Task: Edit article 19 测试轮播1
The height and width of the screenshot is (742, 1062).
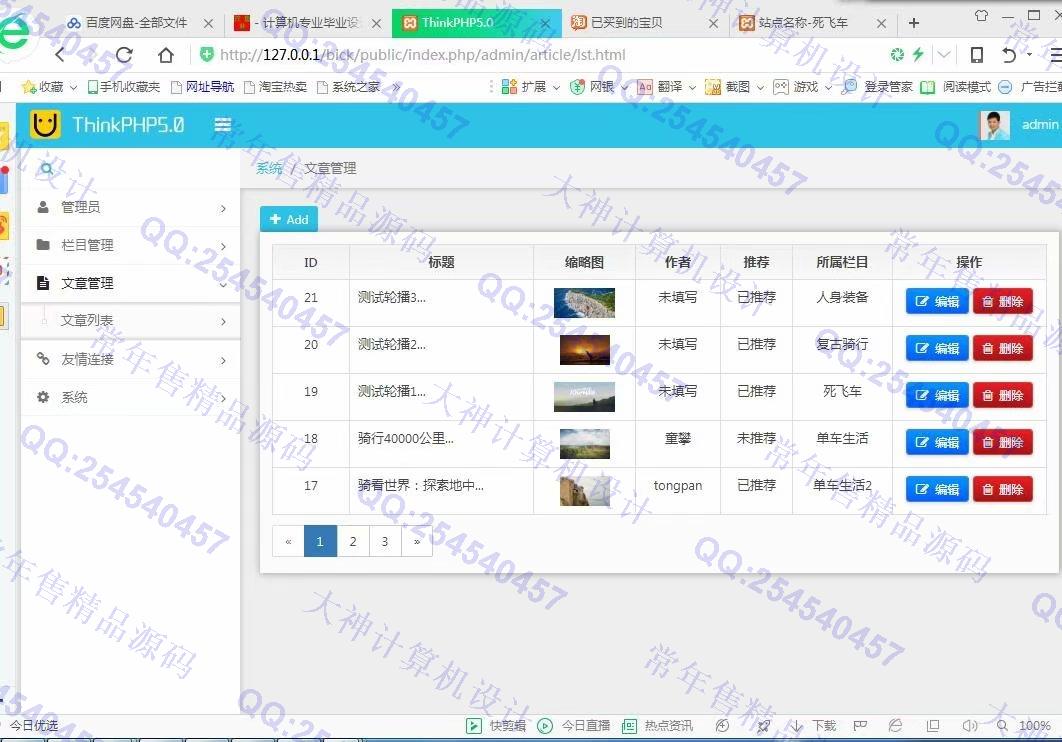Action: coord(937,395)
